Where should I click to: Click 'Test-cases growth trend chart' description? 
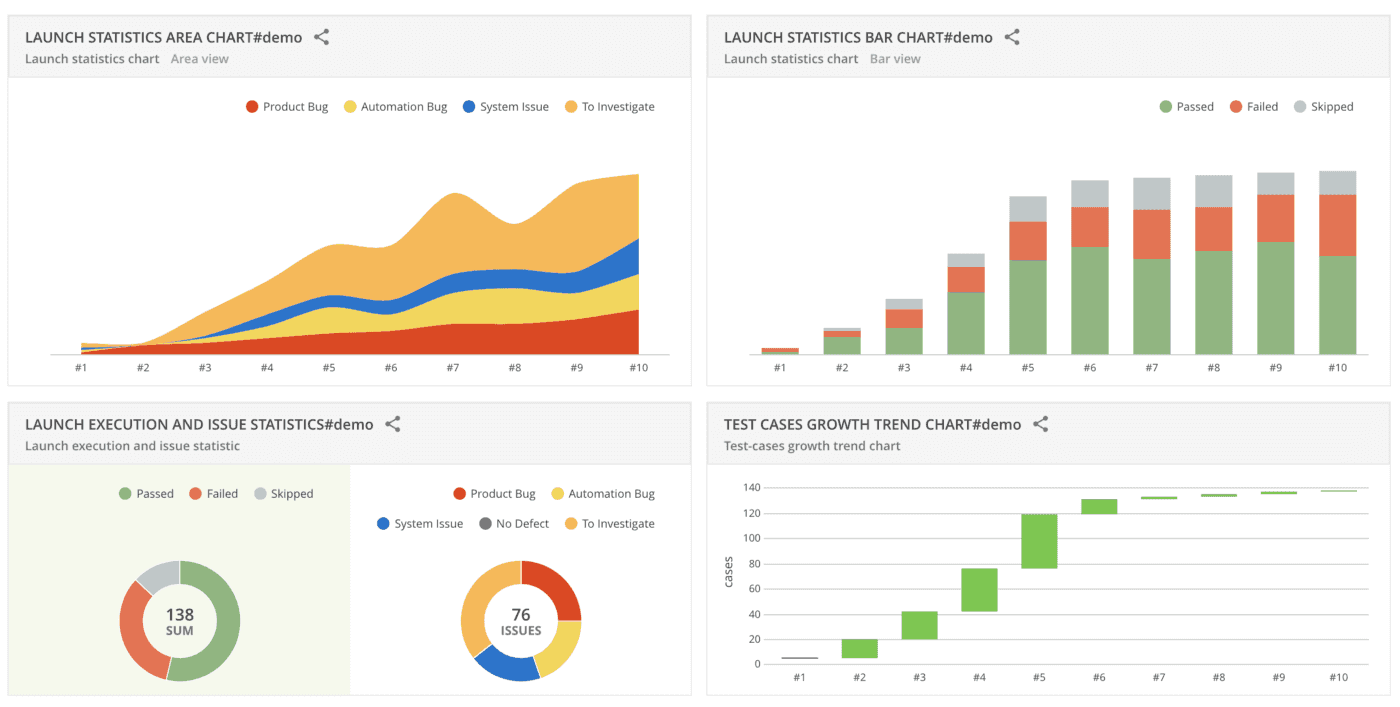pos(812,446)
